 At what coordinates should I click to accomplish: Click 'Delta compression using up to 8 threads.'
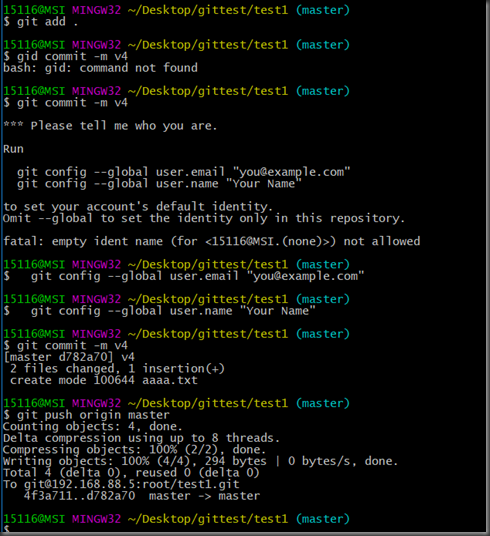click(x=141, y=438)
